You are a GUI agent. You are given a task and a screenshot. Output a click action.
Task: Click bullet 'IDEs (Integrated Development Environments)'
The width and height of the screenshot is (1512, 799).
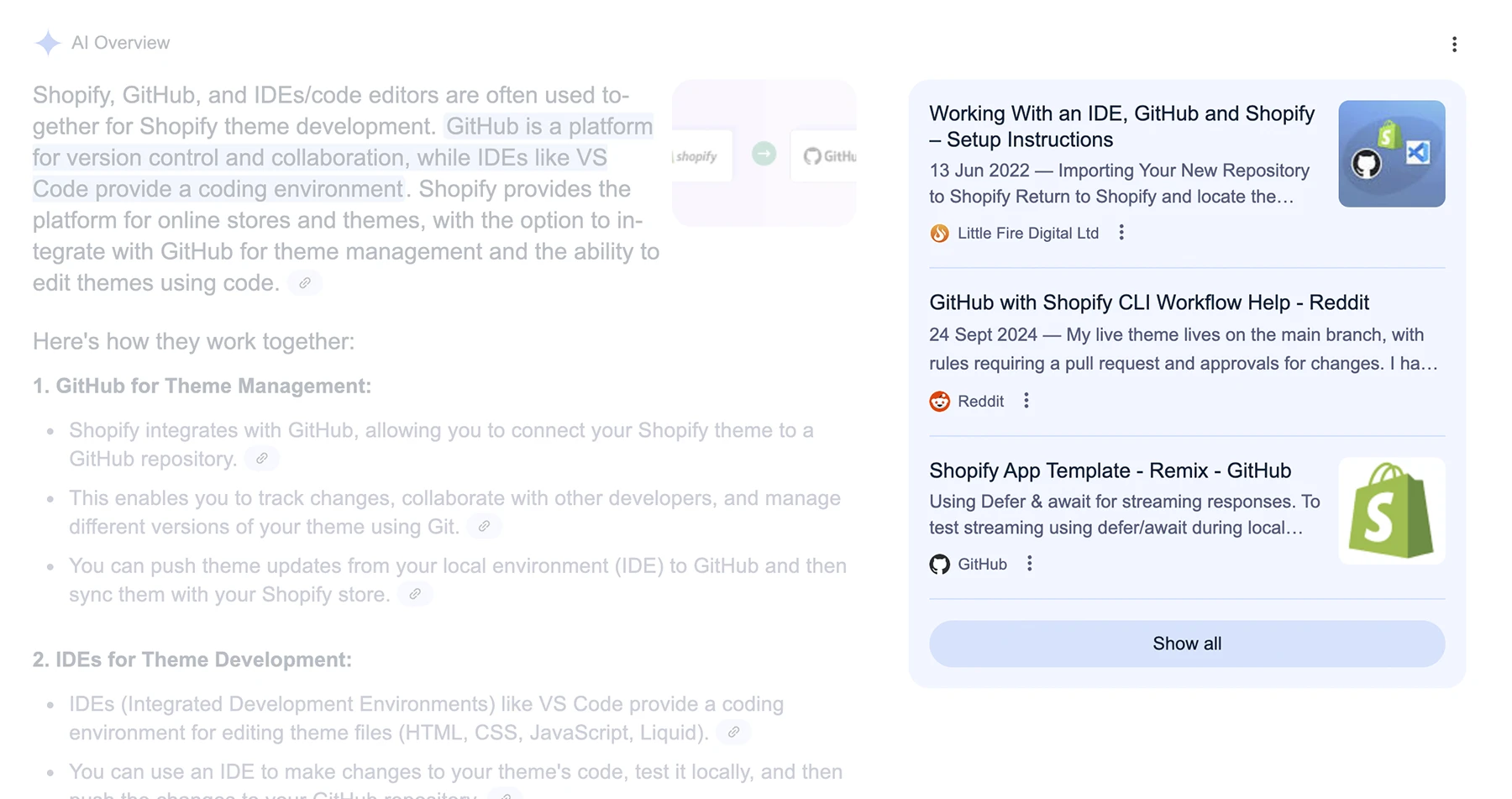pos(426,718)
